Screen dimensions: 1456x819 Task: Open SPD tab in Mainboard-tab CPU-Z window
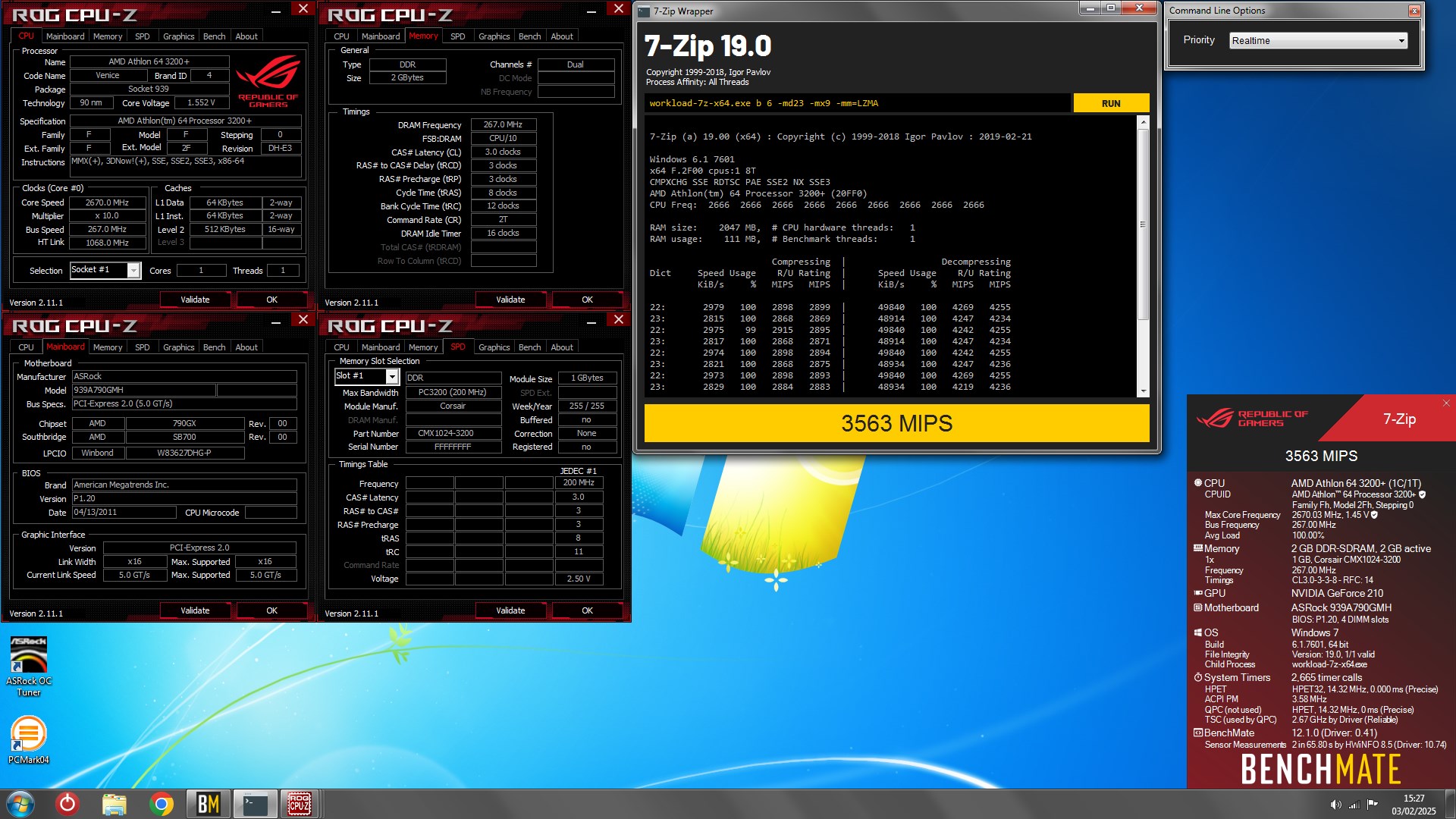(x=142, y=347)
